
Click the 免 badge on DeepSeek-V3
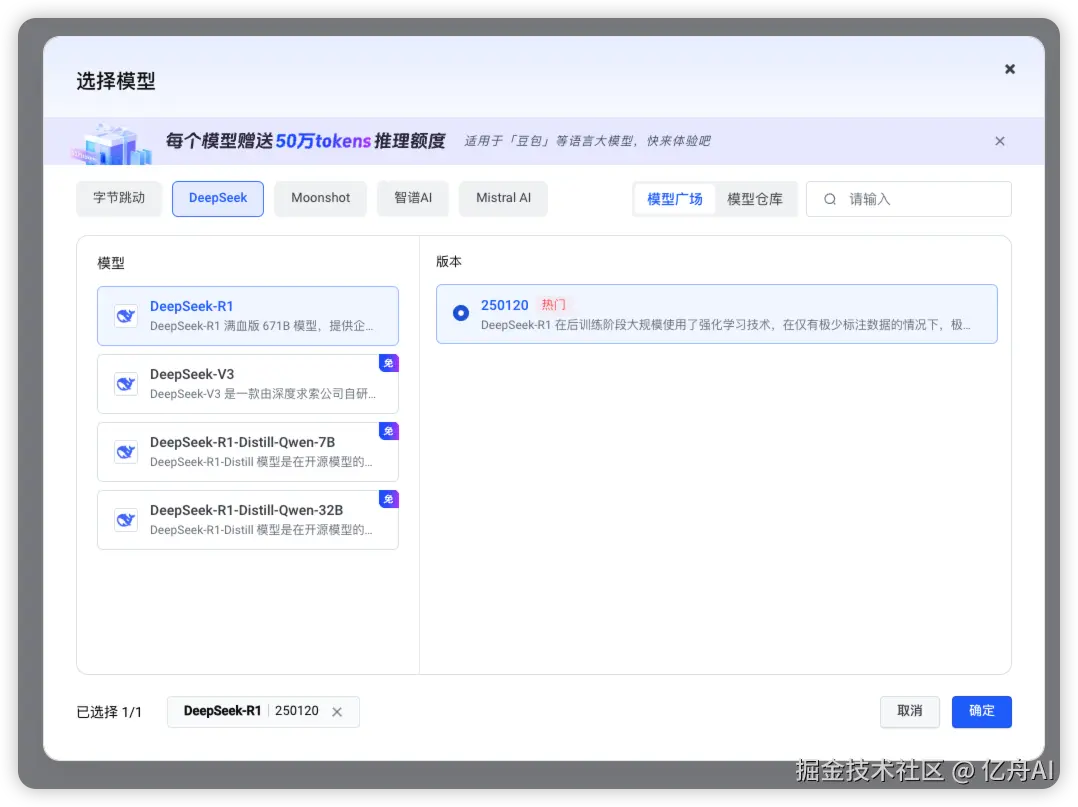(388, 363)
